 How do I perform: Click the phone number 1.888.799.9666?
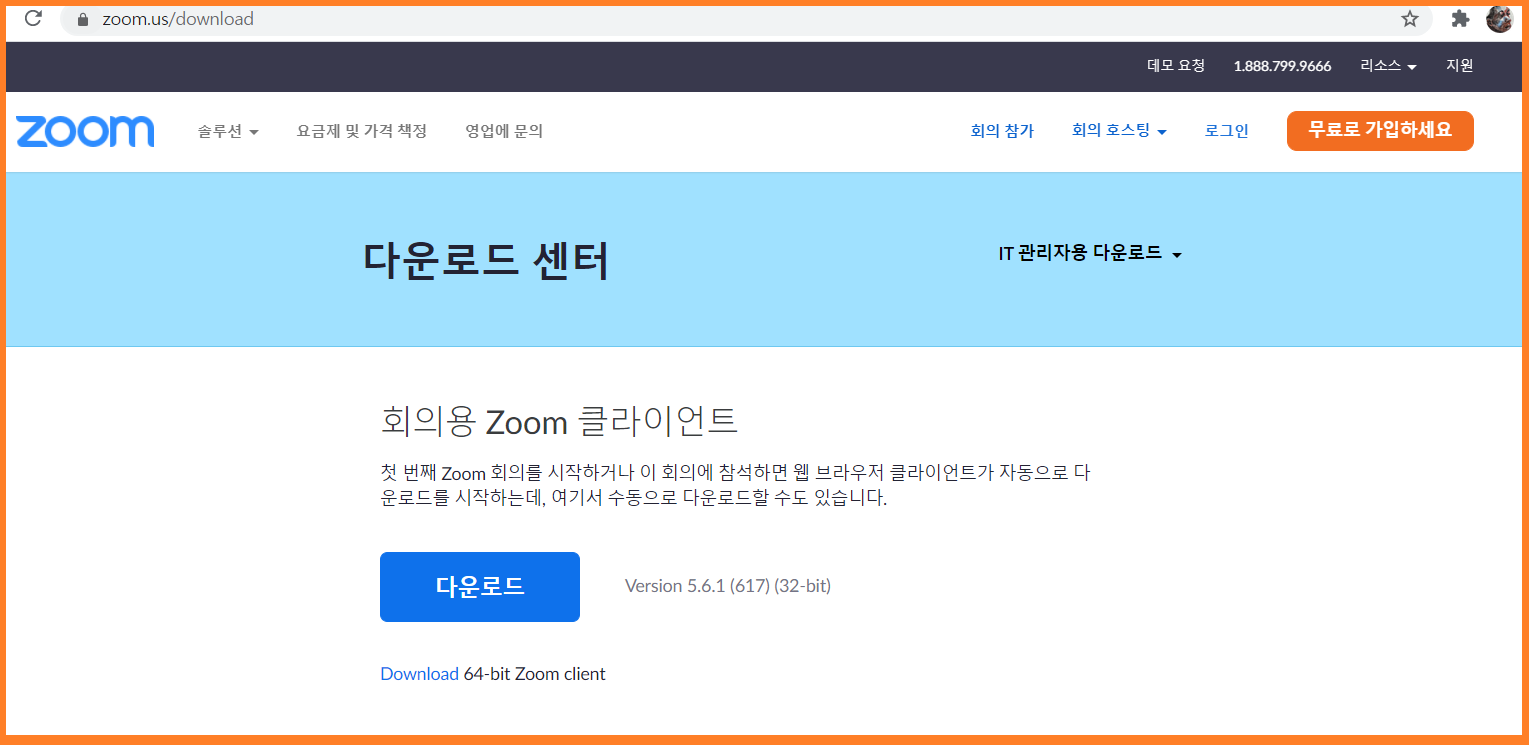[x=1282, y=66]
